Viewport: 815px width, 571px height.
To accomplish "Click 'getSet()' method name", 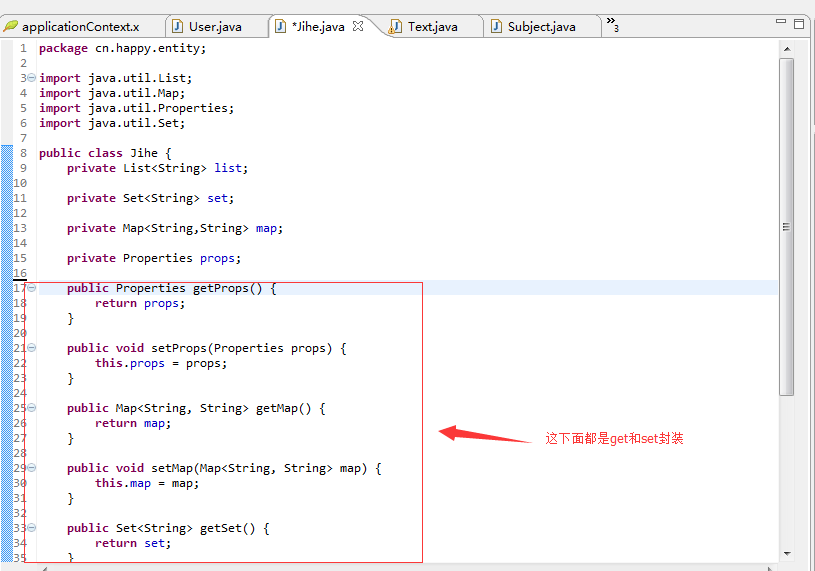I will coord(228,528).
